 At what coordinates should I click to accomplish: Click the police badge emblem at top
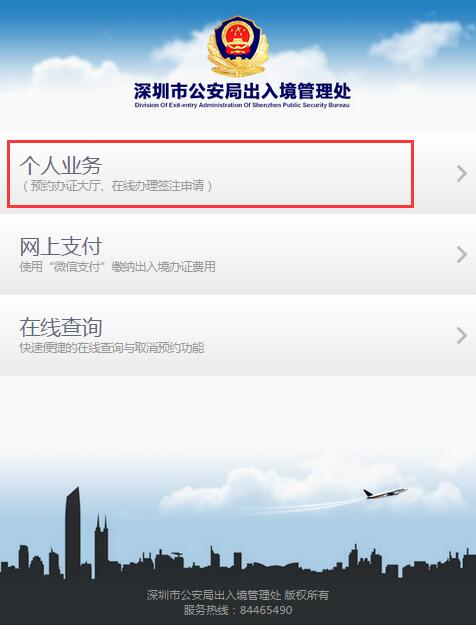(x=238, y=46)
